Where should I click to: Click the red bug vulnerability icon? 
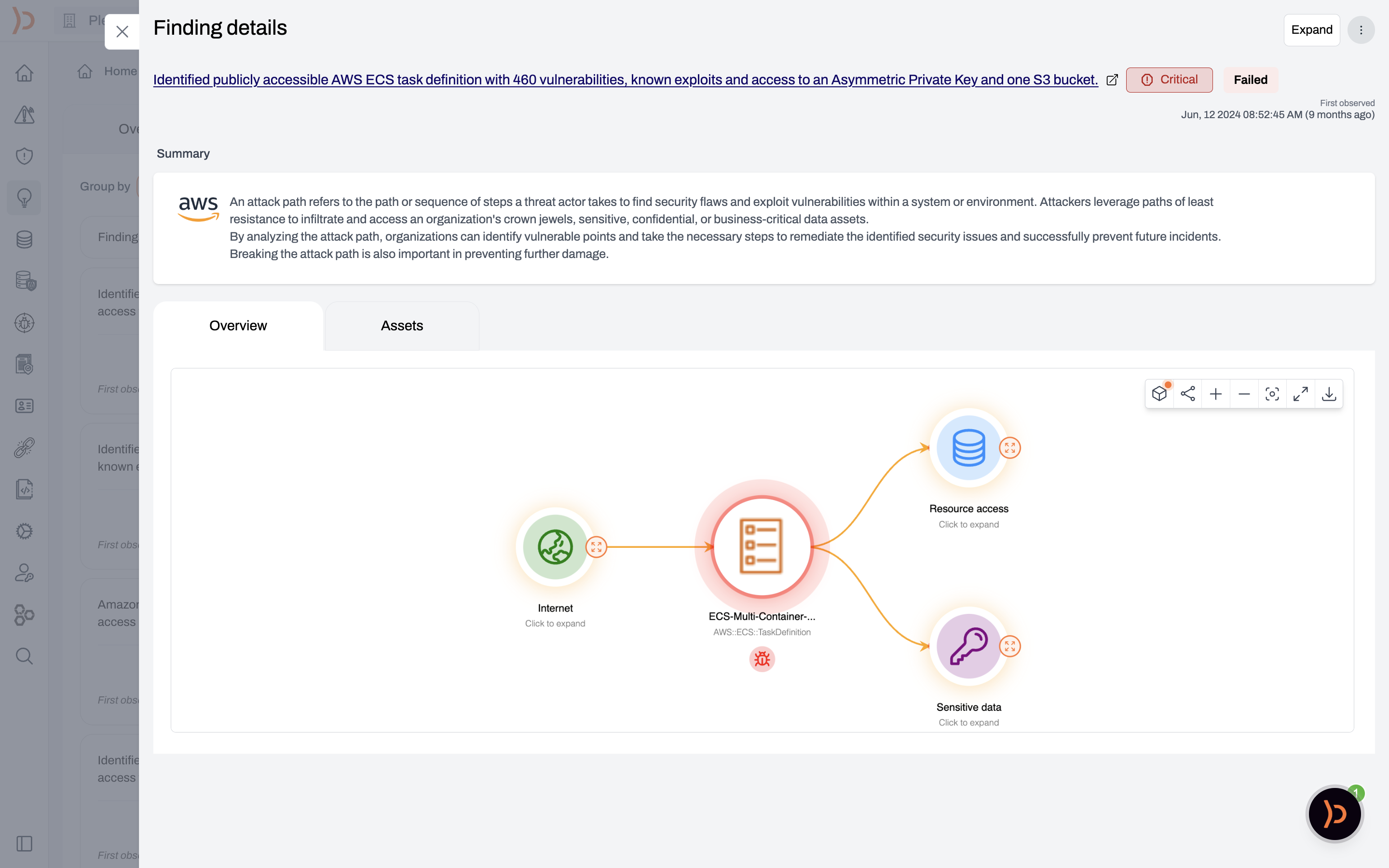click(x=762, y=659)
